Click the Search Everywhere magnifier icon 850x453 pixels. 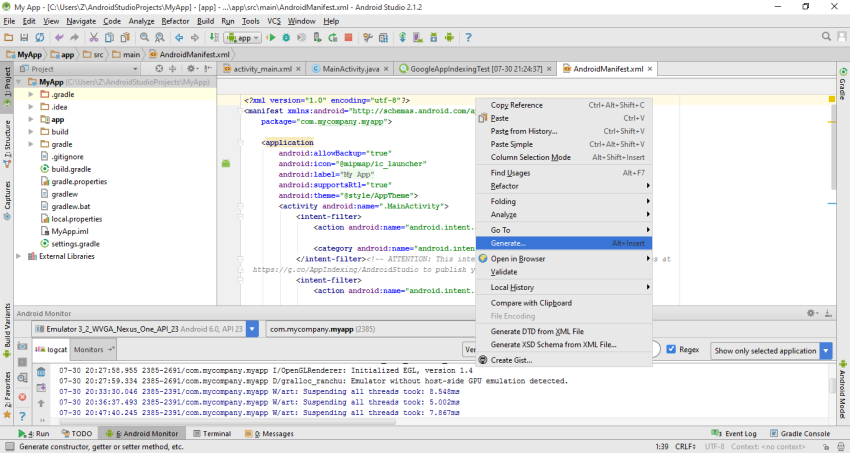[826, 36]
